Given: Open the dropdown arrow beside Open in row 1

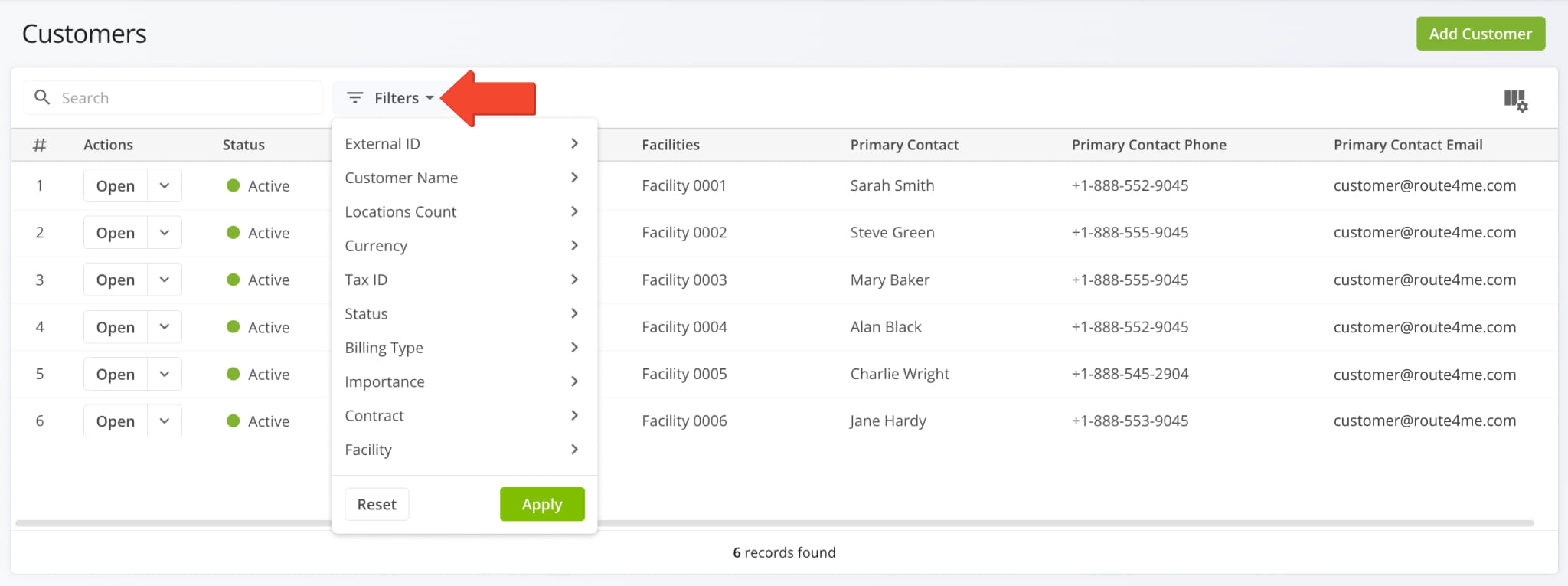Looking at the screenshot, I should point(165,185).
